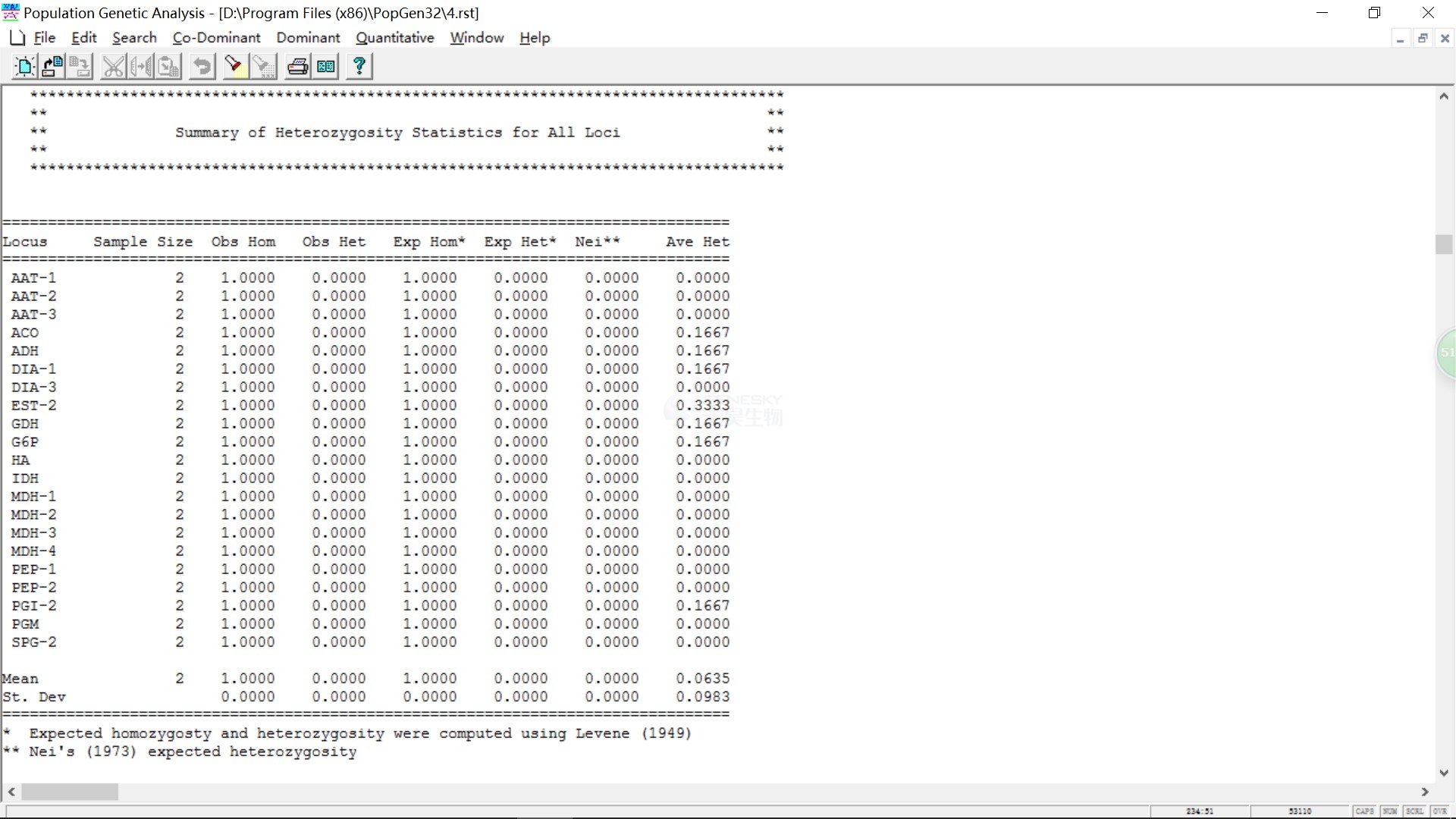Click the document icon left of File menu
The width and height of the screenshot is (1456, 819).
pos(17,38)
